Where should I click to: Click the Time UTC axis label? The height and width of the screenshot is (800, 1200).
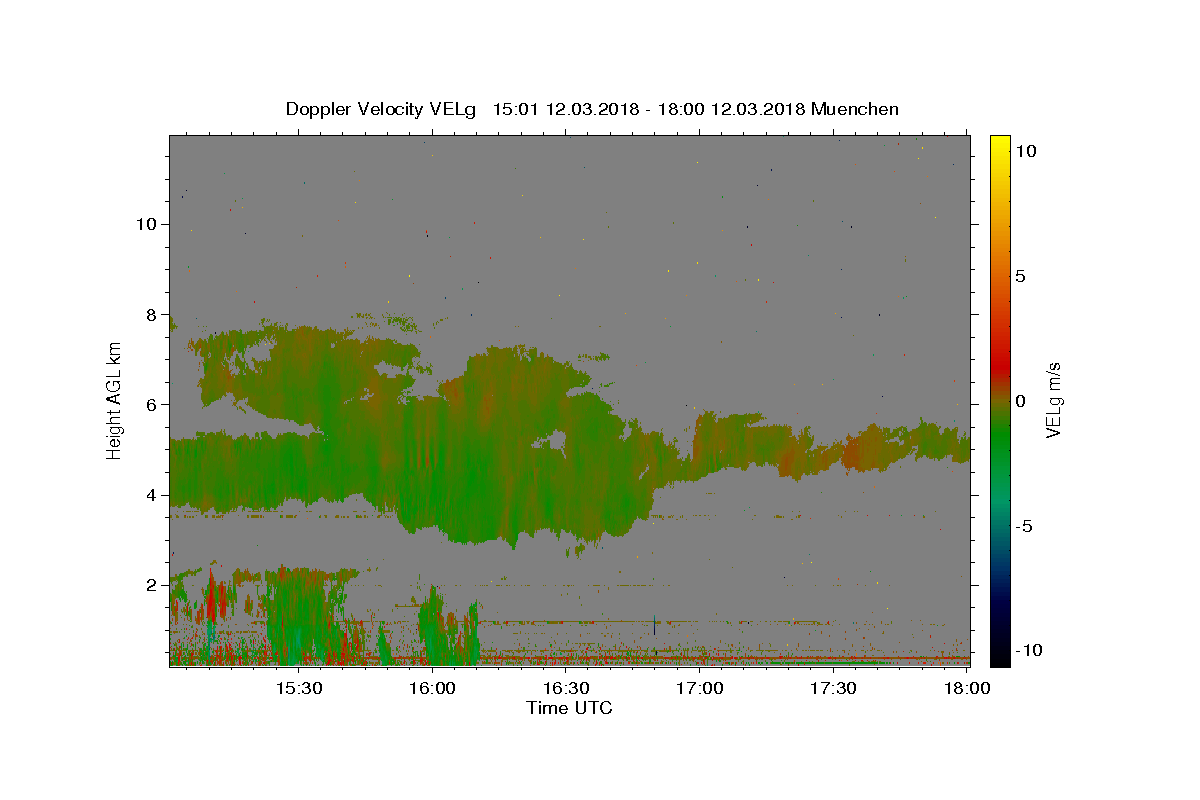coord(569,708)
